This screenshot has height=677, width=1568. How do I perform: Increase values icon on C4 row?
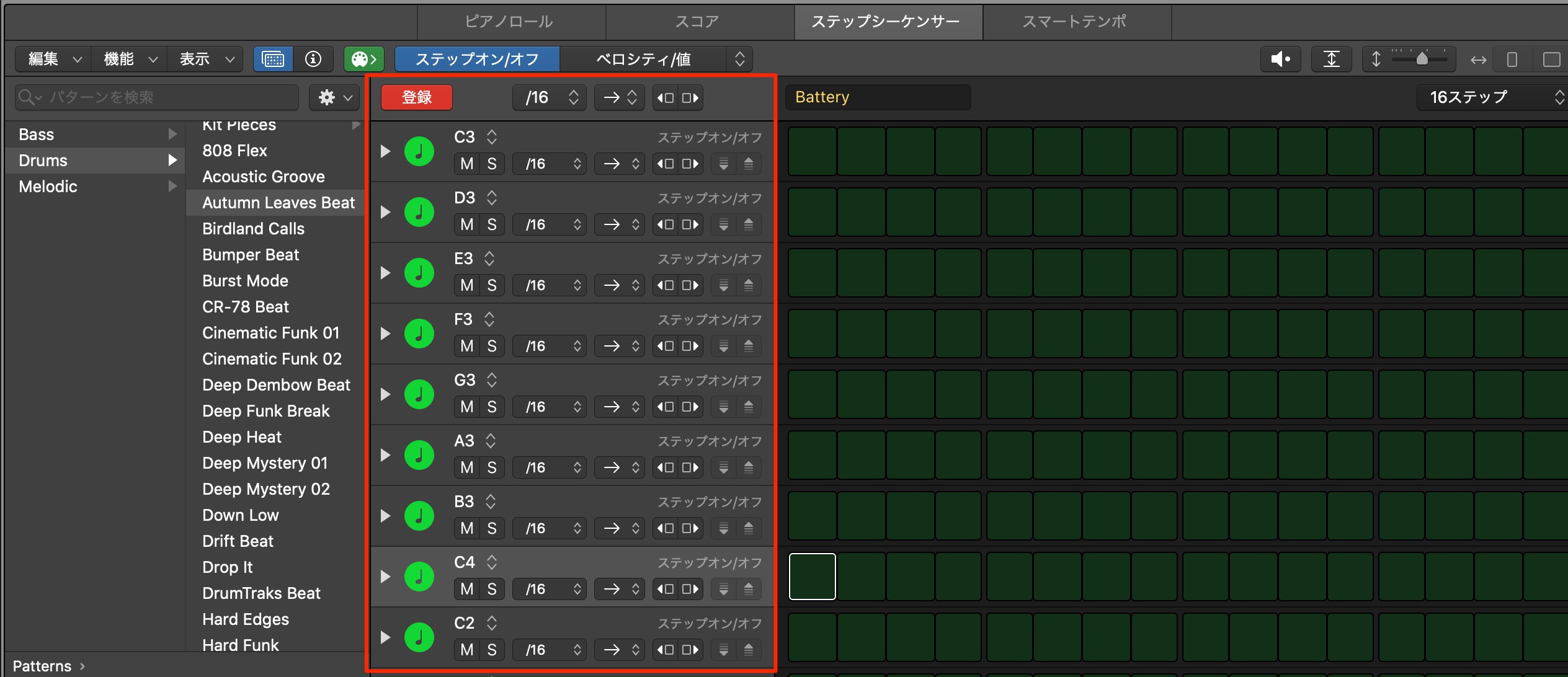pos(749,589)
